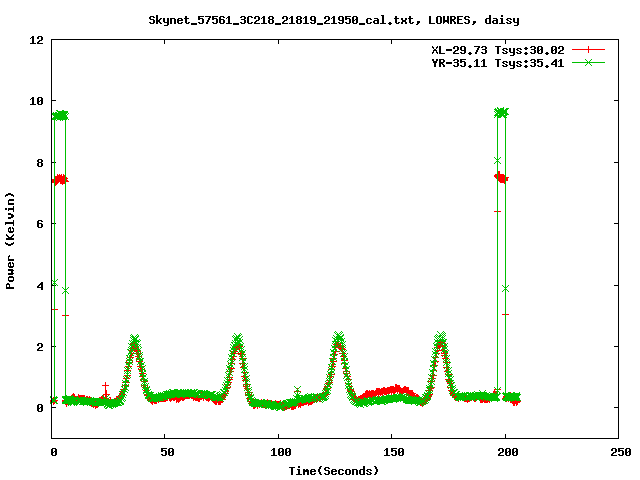Click the green x outlier near 108 seconds
Viewport: 640px width, 480px height.
(x=298, y=390)
